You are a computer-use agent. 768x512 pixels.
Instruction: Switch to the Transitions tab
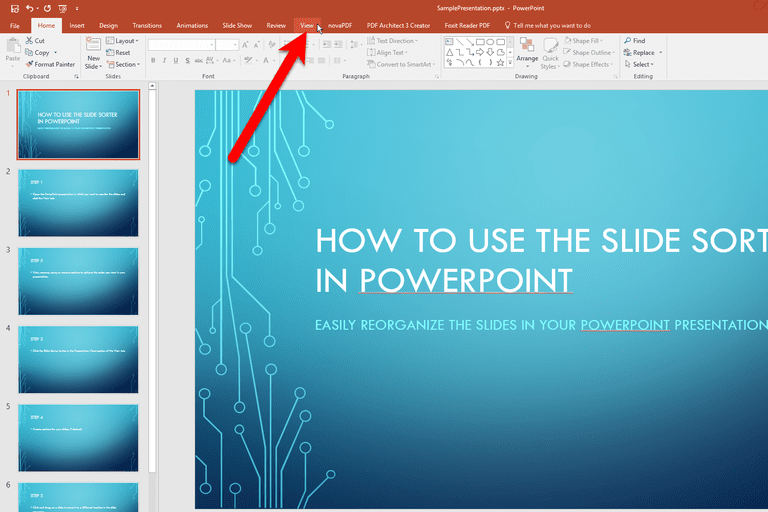coord(147,25)
